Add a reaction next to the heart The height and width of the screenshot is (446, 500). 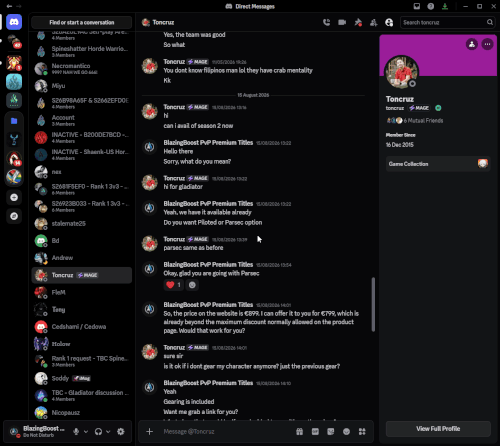click(x=192, y=285)
